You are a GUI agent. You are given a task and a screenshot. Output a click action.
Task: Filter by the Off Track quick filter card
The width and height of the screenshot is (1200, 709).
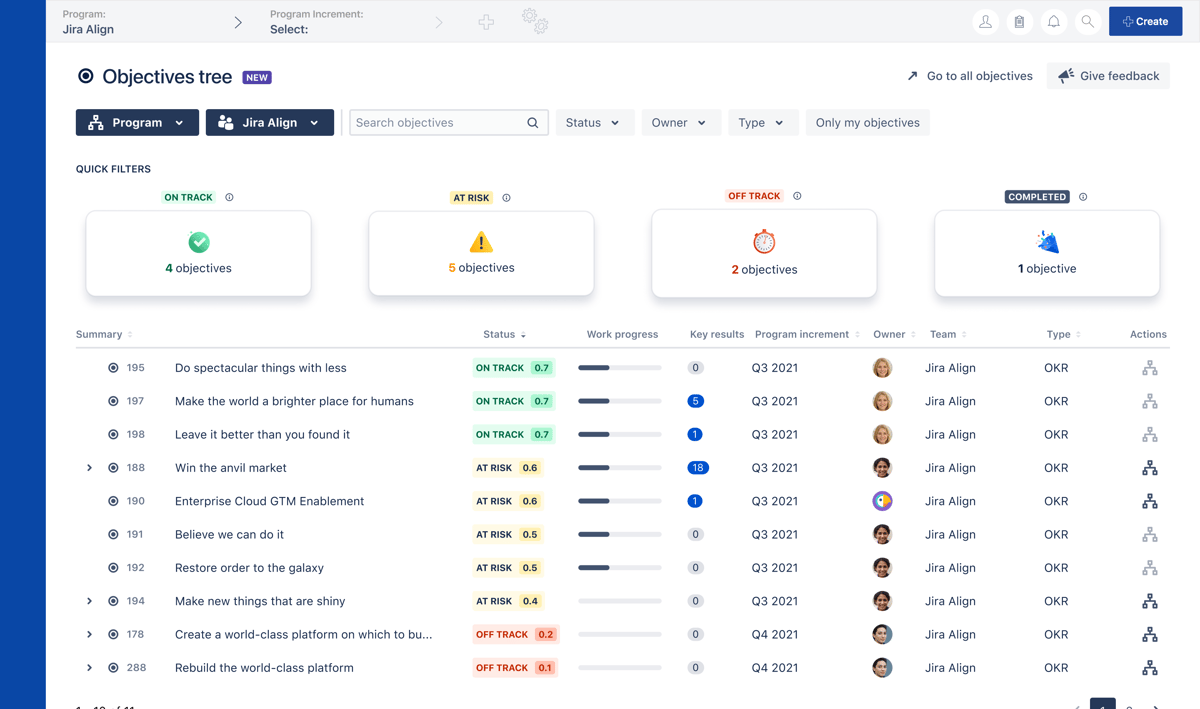click(x=764, y=253)
